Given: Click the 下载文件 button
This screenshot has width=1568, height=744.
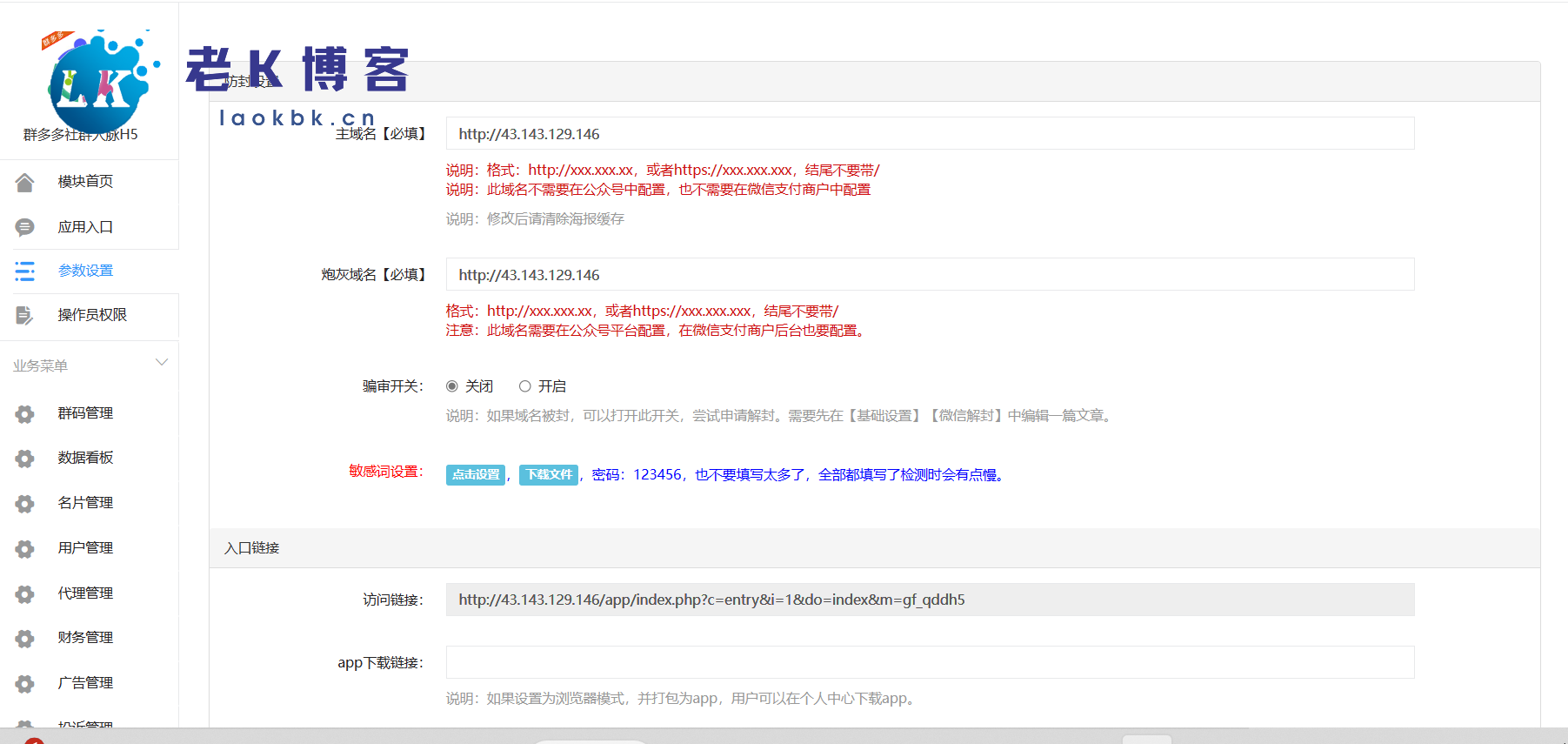Looking at the screenshot, I should click(549, 475).
